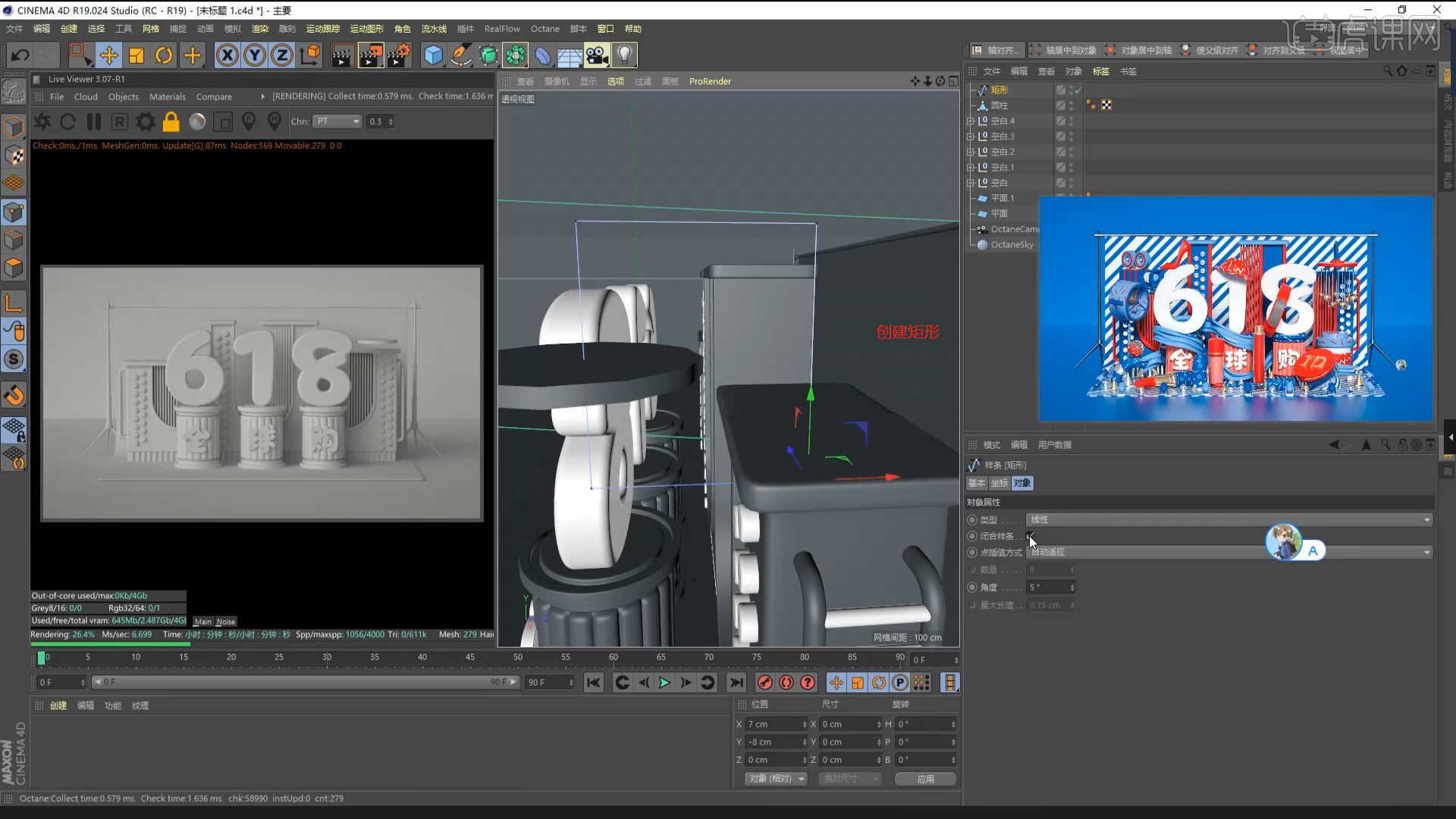Viewport: 1456px width, 819px height.
Task: Select the Scale tool
Action: (136, 55)
